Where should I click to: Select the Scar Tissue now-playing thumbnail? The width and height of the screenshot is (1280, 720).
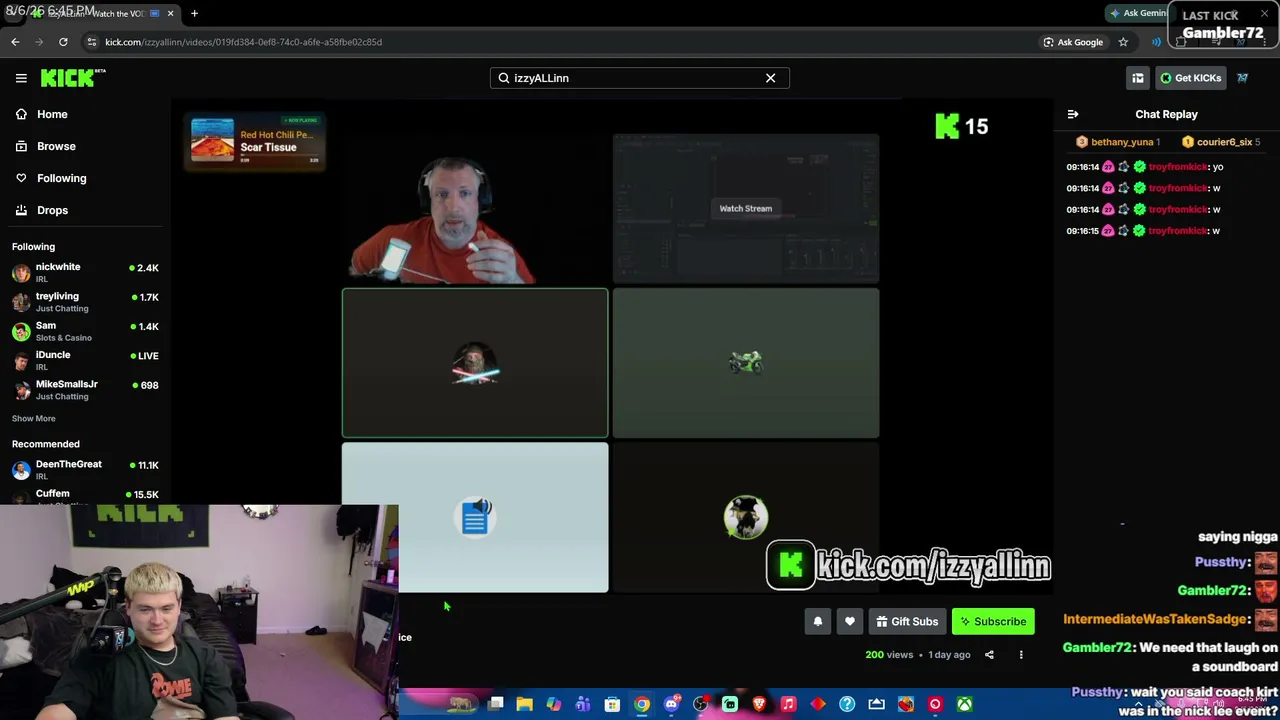click(212, 141)
